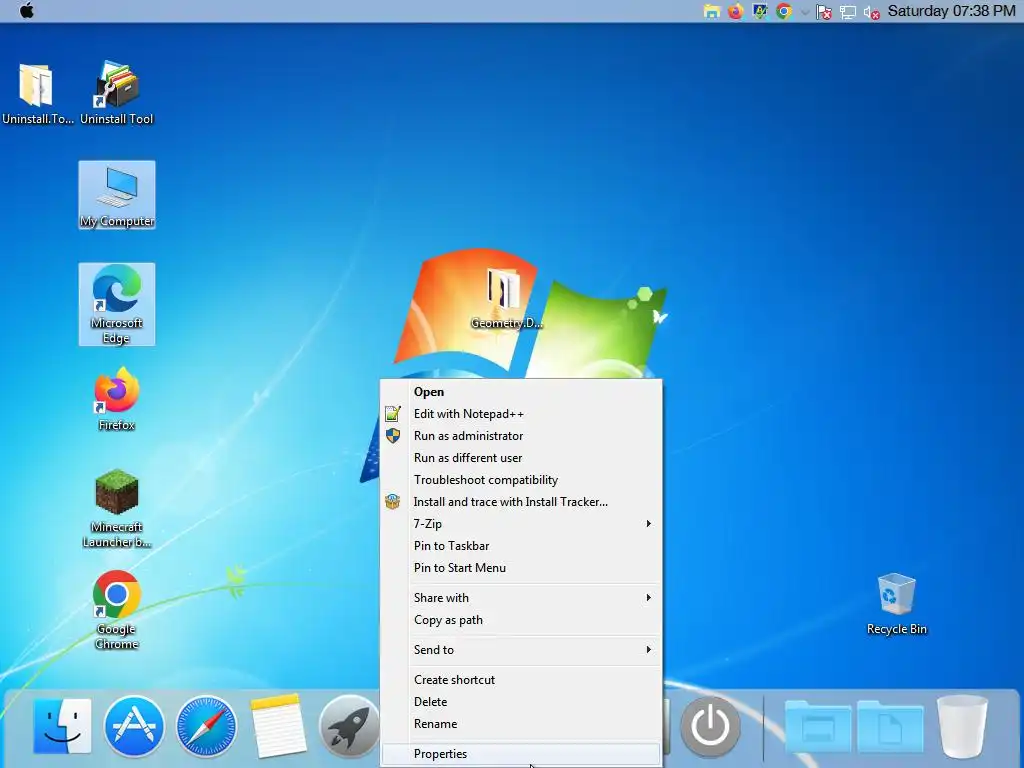Viewport: 1024px width, 768px height.
Task: Open the Apple logo menu
Action: coord(26,11)
